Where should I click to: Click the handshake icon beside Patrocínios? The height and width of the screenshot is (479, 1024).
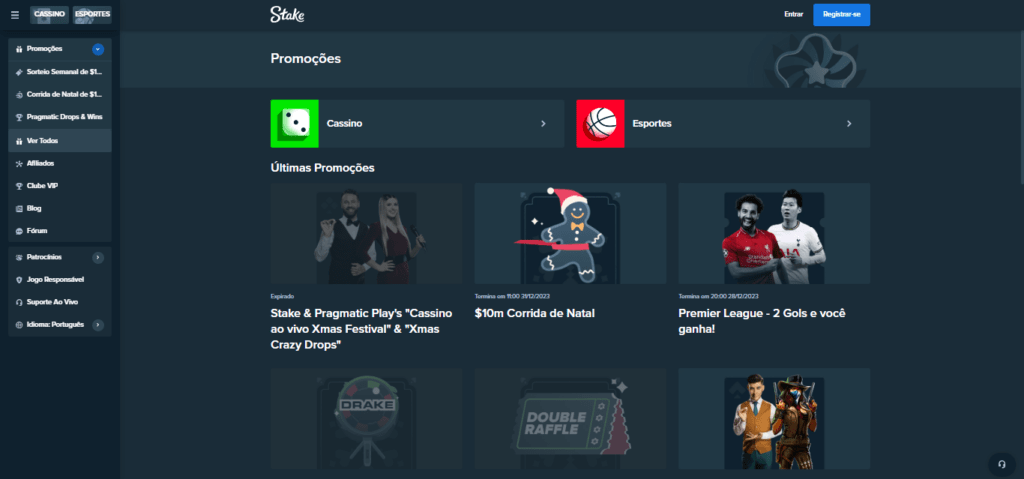pos(19,257)
